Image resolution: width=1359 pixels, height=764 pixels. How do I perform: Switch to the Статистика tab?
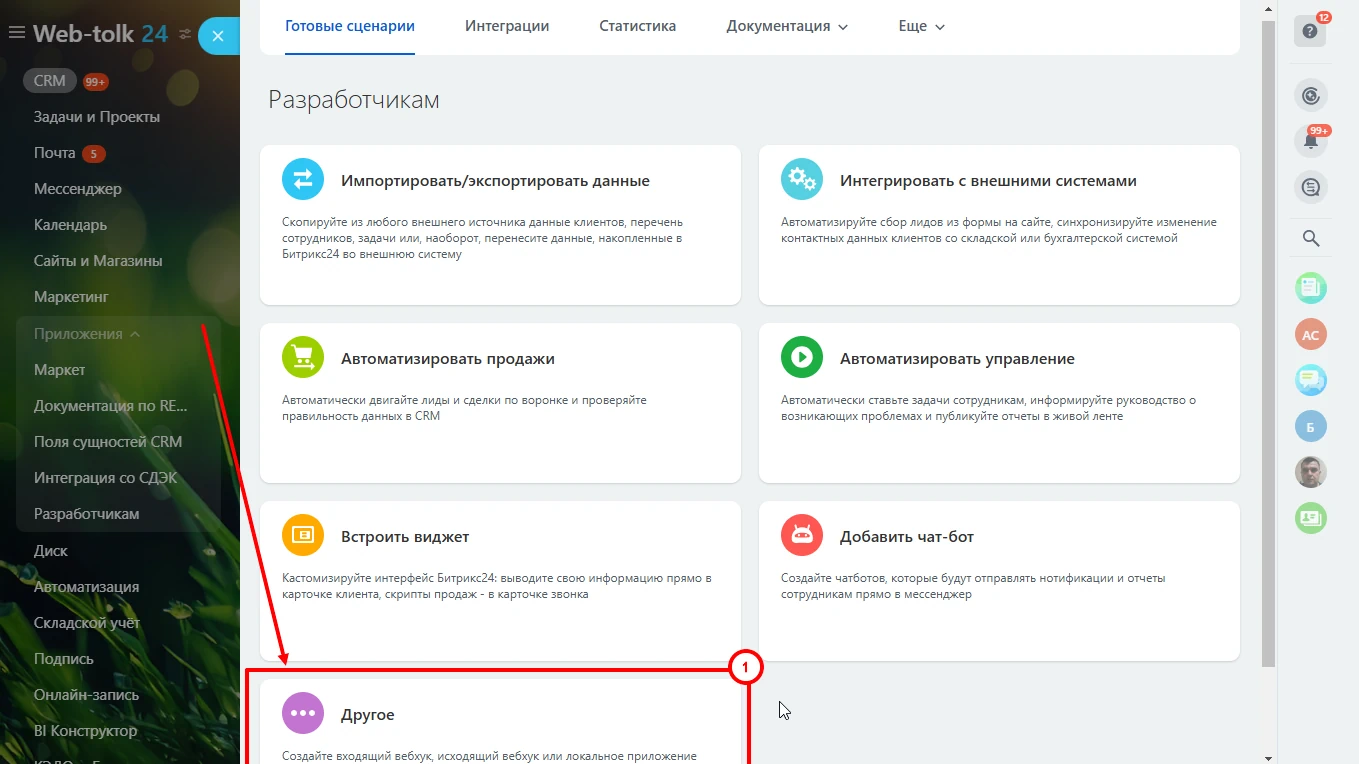(x=637, y=26)
